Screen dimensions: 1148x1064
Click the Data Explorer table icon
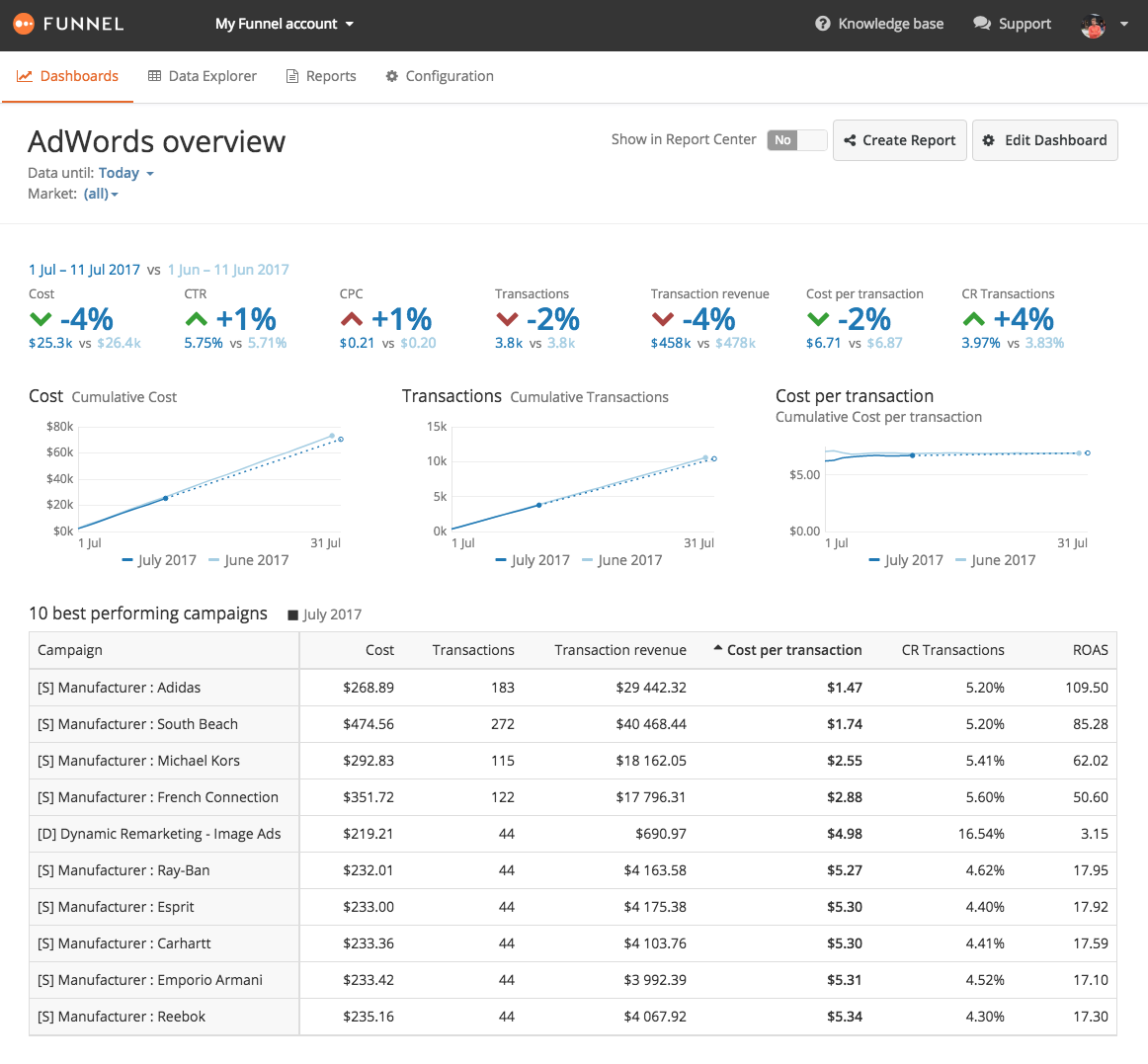154,76
